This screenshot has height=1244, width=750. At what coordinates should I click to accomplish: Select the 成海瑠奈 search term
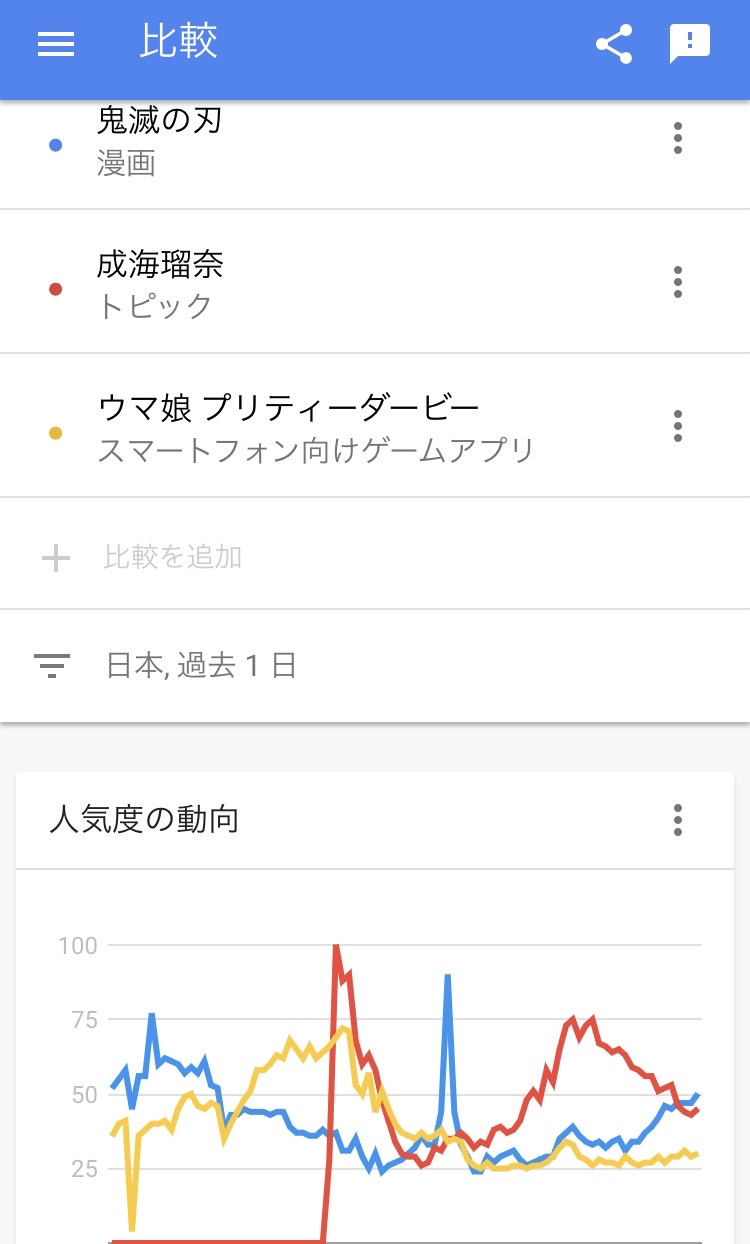[160, 265]
